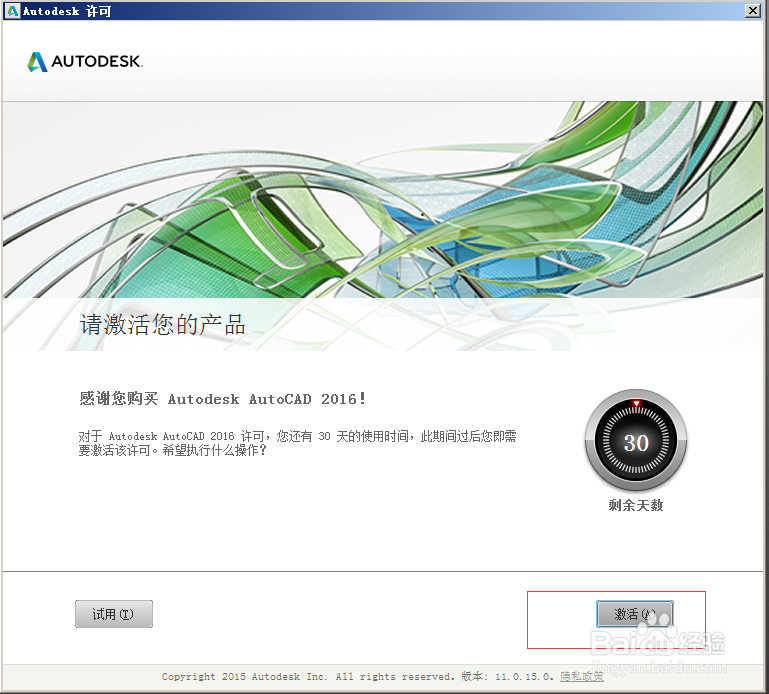Viewport: 769px width, 694px height.
Task: Click the Autodesk title bar app icon
Action: [12, 11]
